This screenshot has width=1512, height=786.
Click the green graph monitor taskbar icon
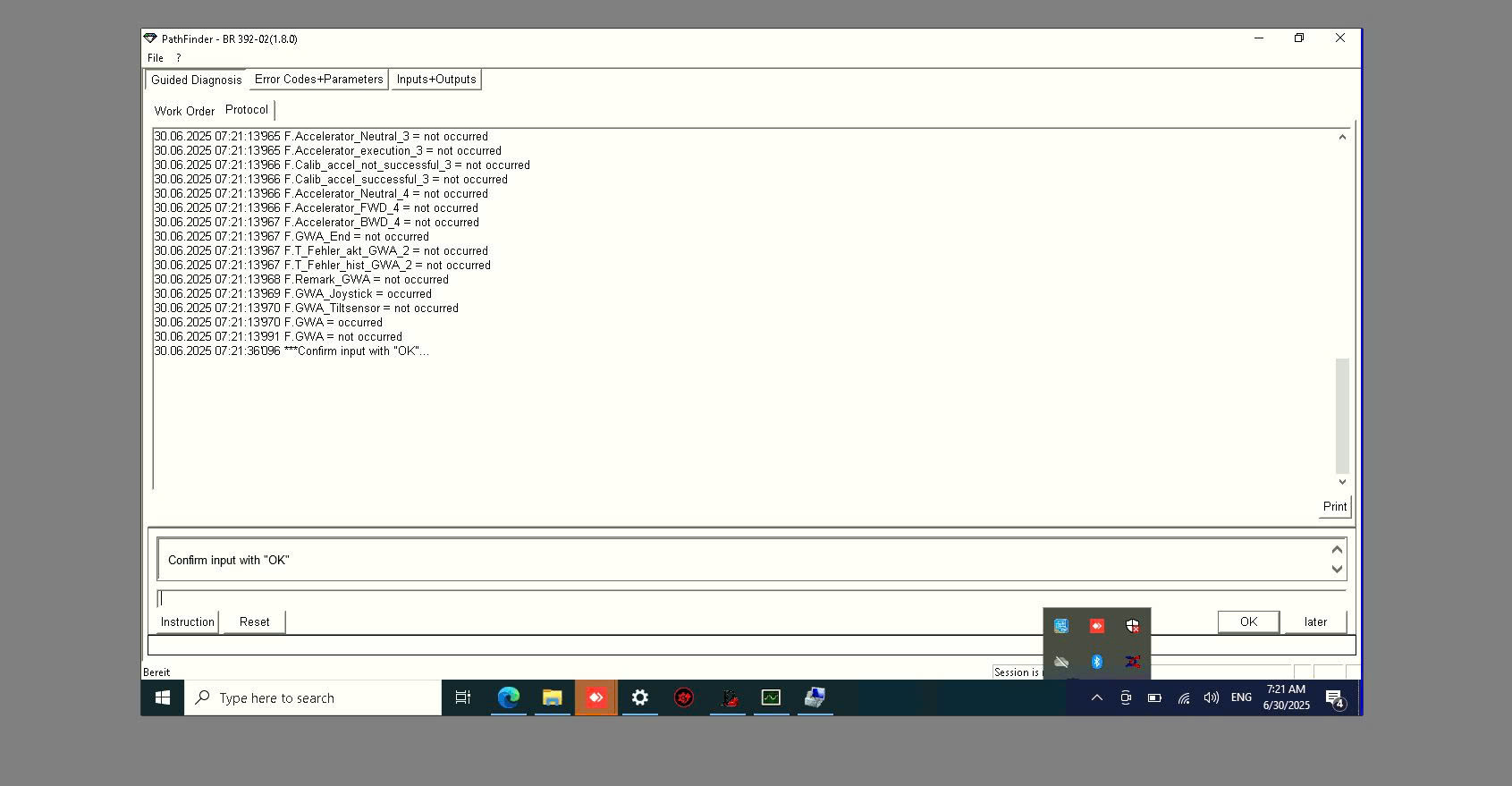point(771,697)
